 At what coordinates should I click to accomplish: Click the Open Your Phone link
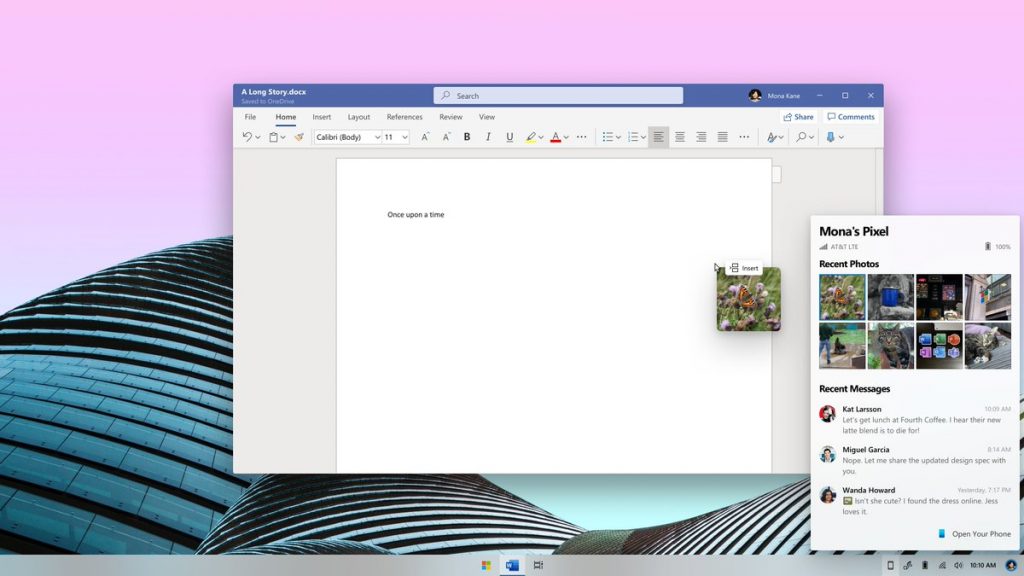974,534
